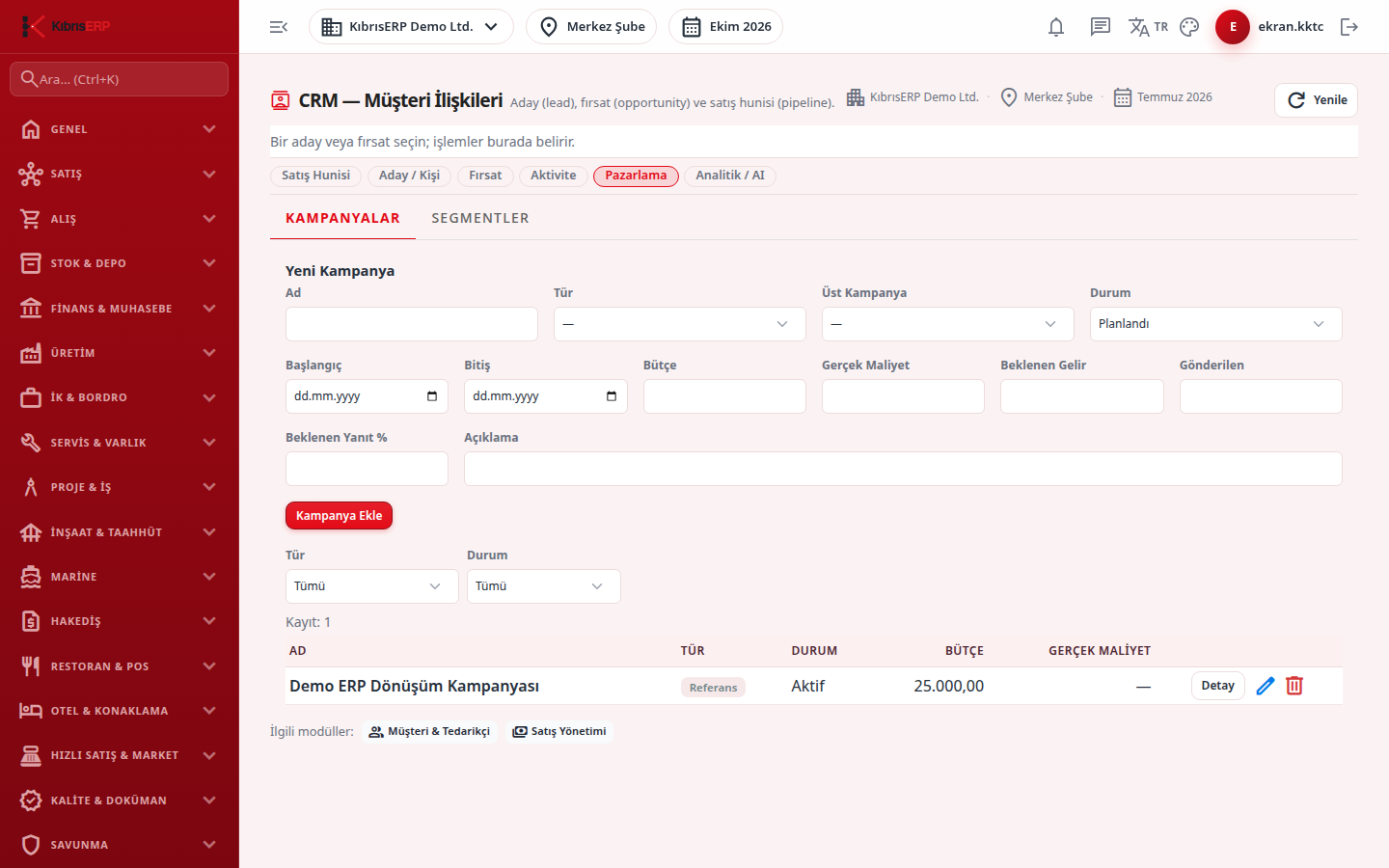Click the Kampanya Ekle button
The width and height of the screenshot is (1389, 868).
coord(339,516)
